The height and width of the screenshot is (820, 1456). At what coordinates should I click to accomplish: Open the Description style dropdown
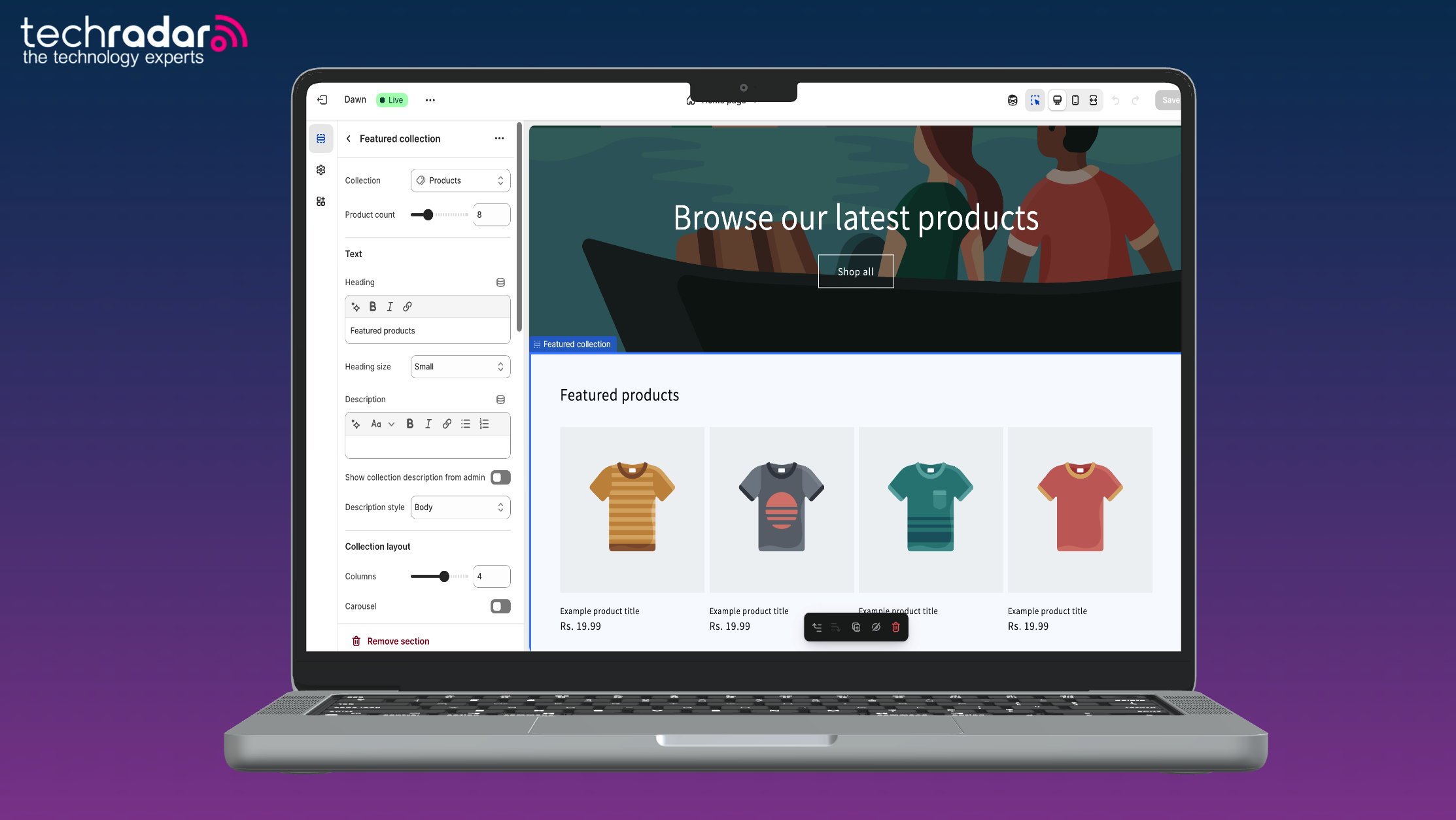click(x=460, y=507)
